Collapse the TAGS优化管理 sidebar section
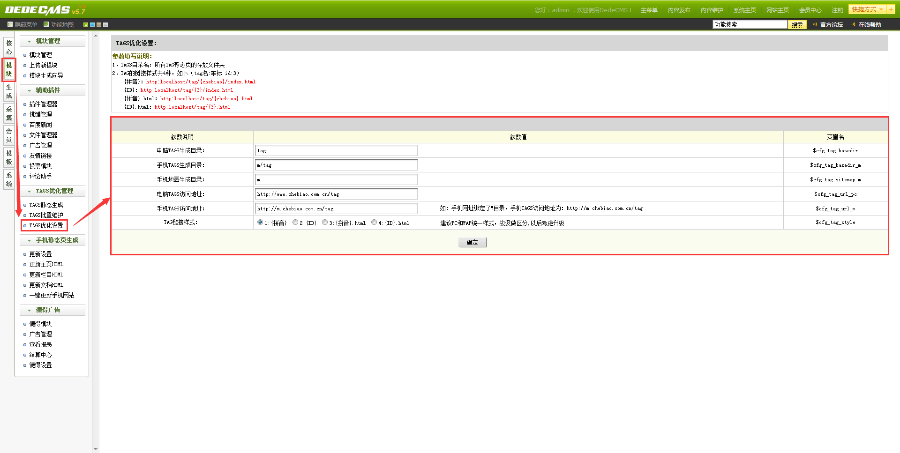This screenshot has height=453, width=900. pos(52,191)
